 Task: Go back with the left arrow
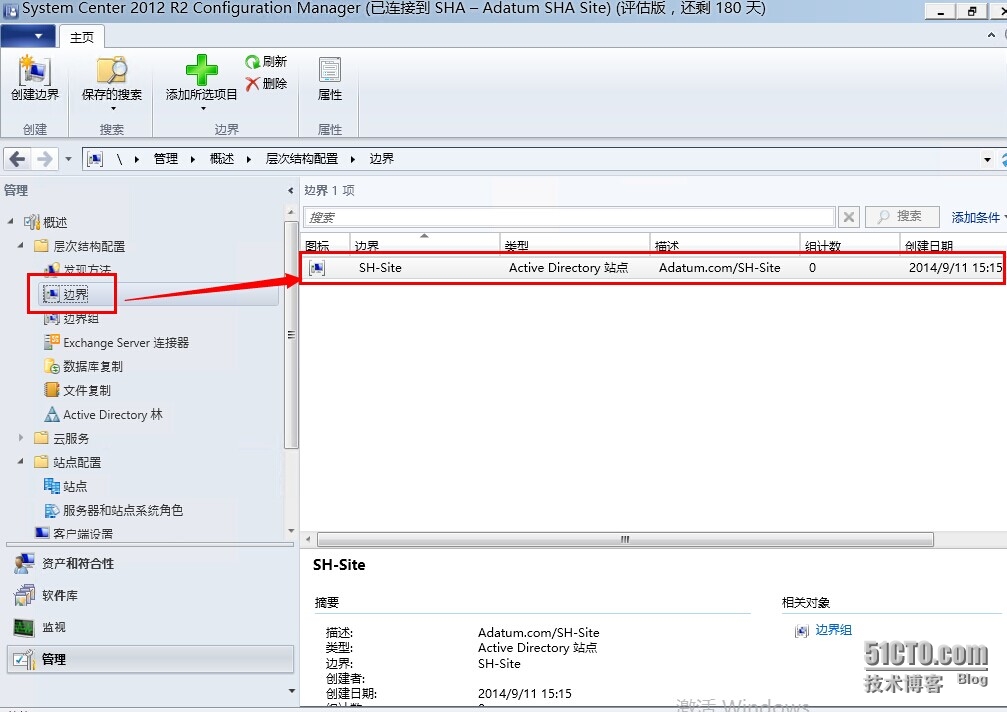tap(17, 159)
